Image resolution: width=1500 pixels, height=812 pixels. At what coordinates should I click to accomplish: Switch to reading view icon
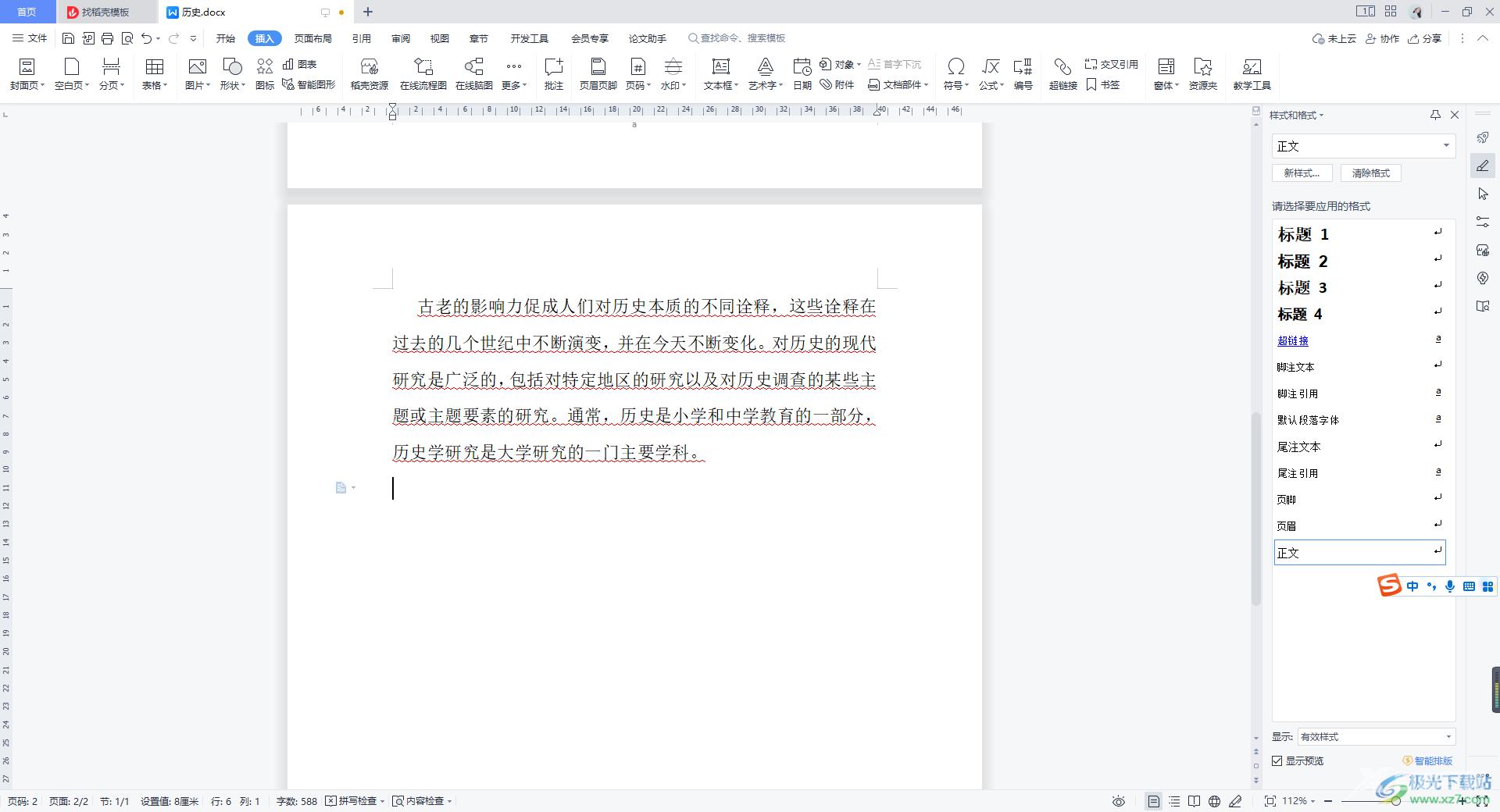1194,801
